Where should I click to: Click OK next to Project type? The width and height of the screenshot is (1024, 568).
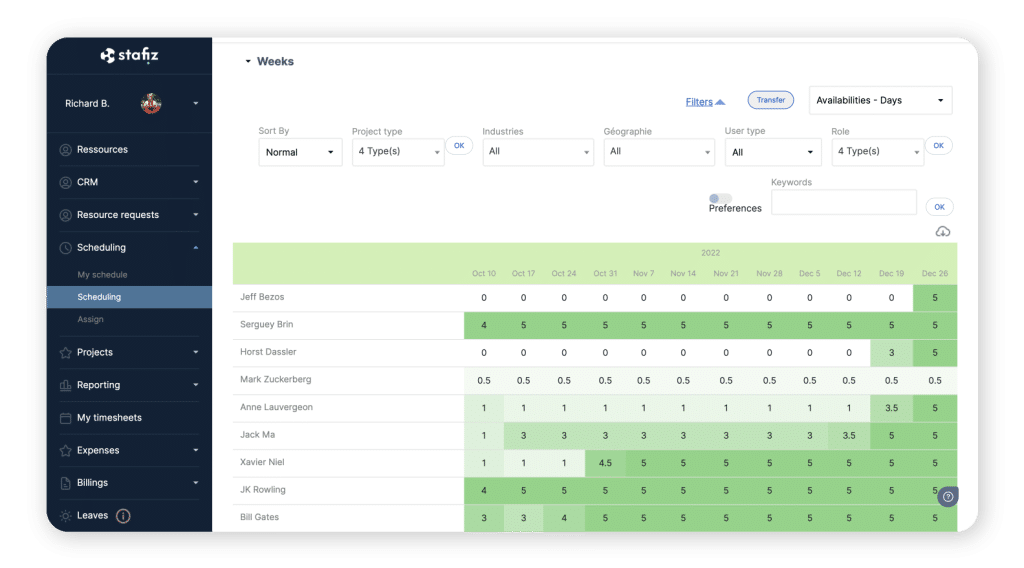click(x=459, y=146)
